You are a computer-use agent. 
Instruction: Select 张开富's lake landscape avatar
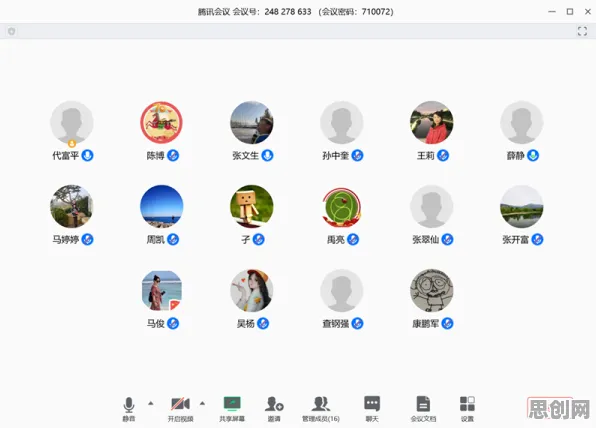pos(522,206)
